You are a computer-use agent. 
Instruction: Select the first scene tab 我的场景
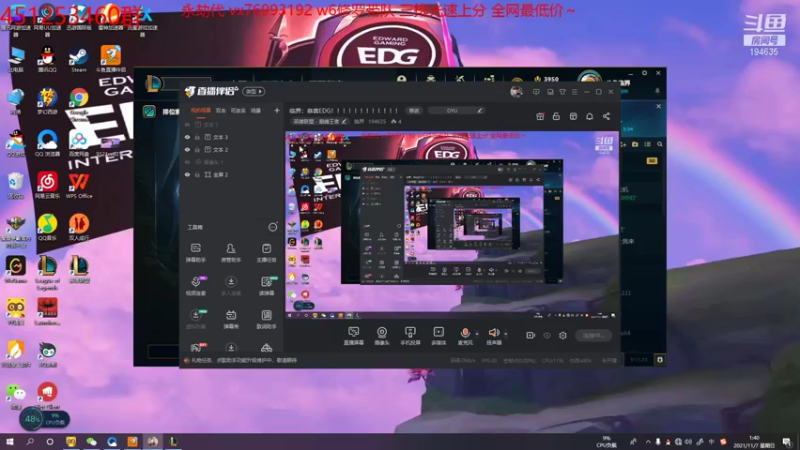[x=201, y=110]
